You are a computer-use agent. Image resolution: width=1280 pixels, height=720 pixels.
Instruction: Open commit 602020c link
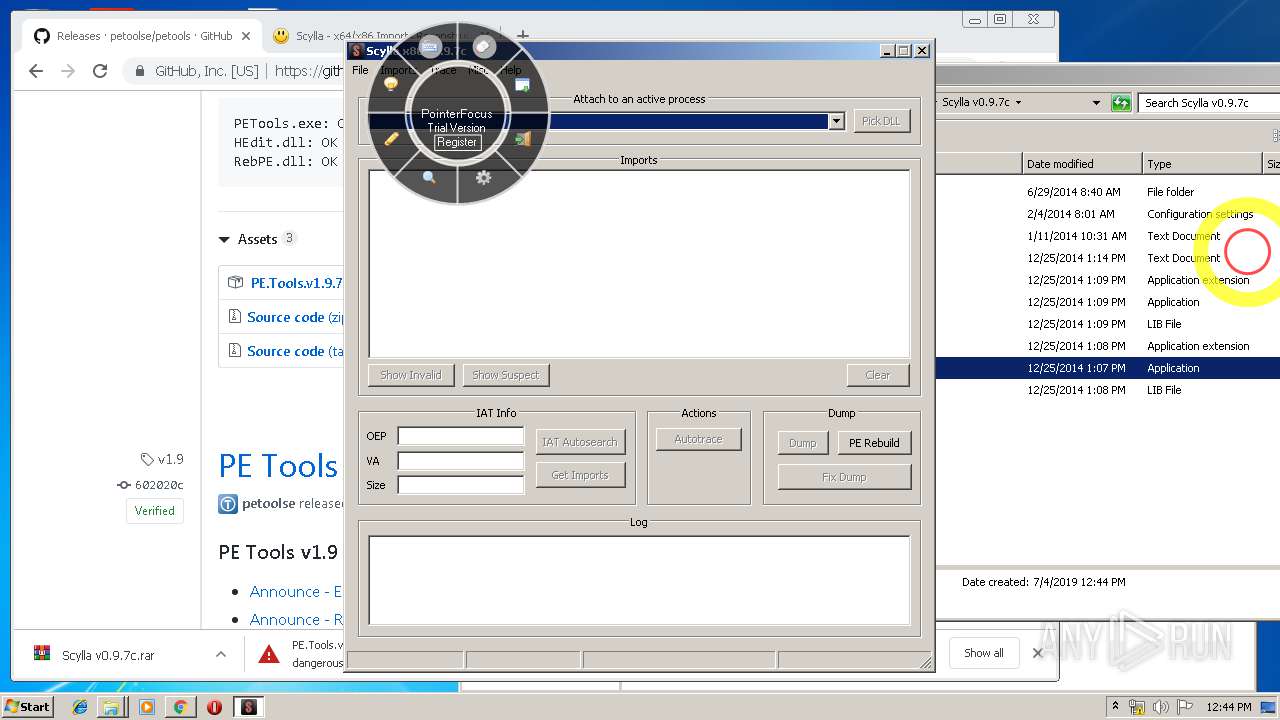tap(151, 485)
